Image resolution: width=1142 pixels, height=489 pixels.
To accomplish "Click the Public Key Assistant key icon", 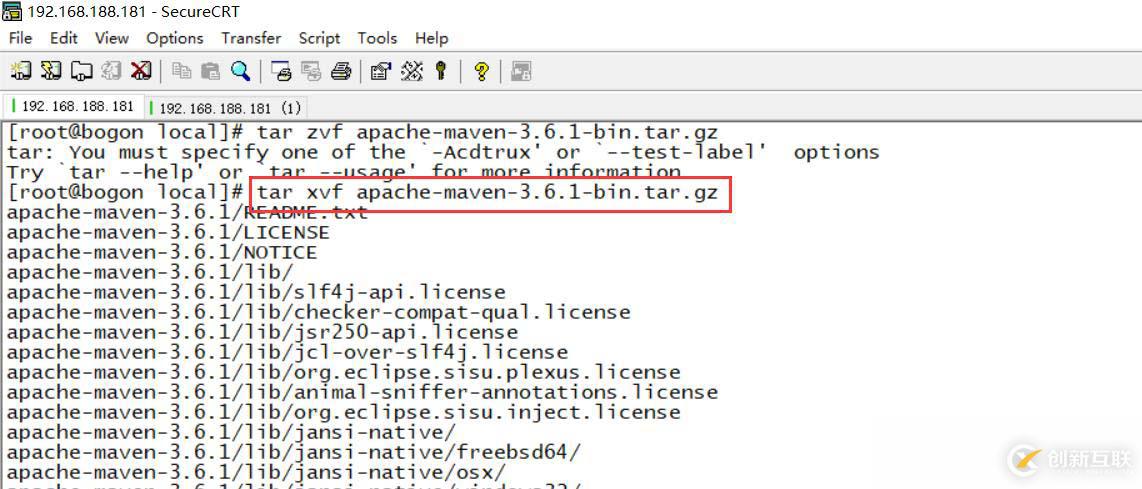I will 441,71.
